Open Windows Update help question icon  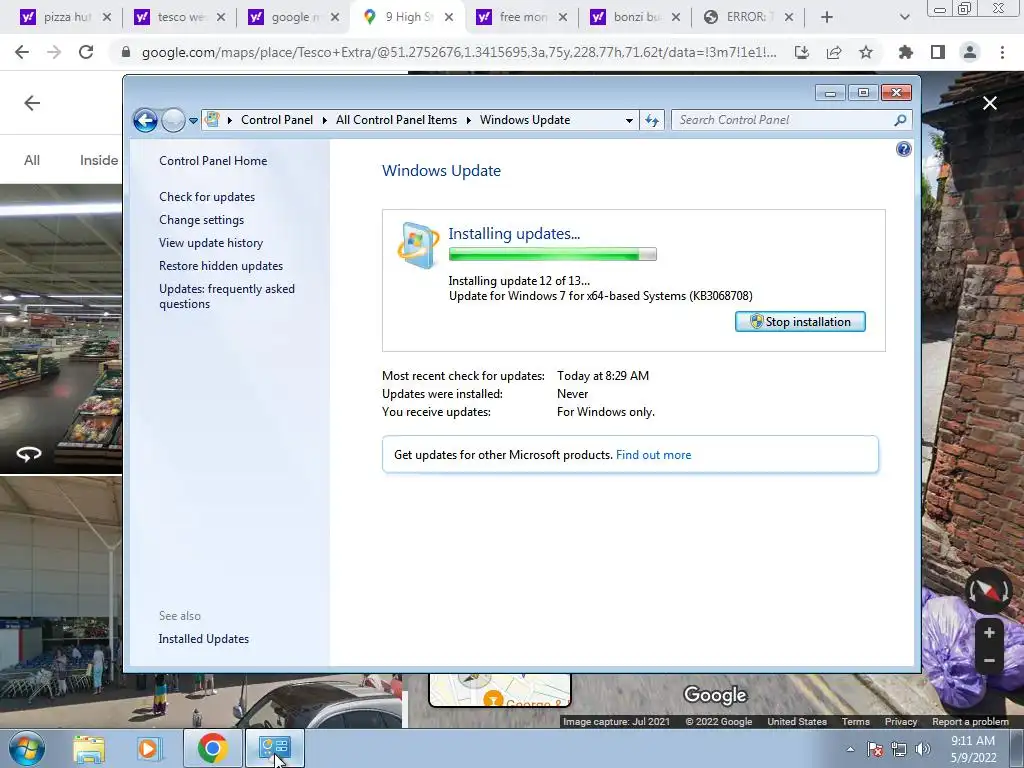903,150
